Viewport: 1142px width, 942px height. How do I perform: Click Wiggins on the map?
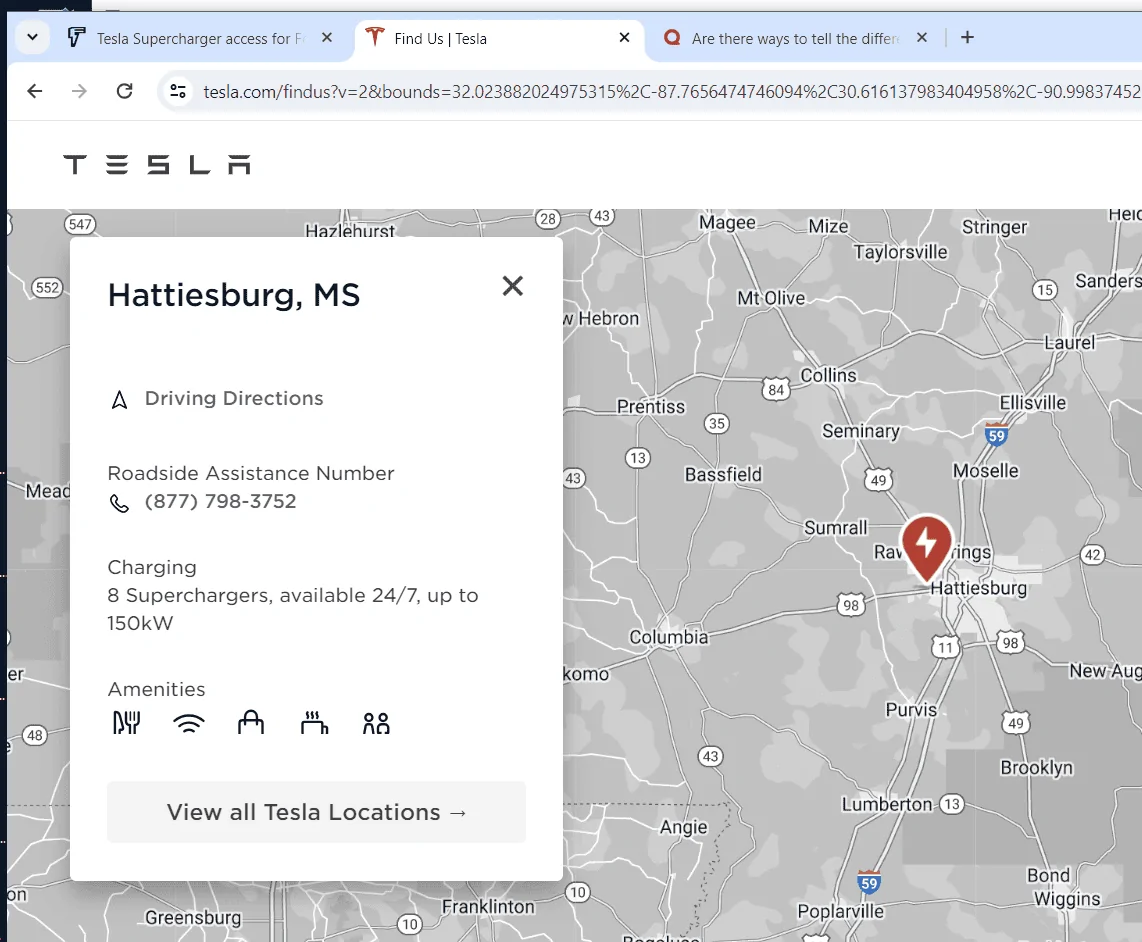1067,899
